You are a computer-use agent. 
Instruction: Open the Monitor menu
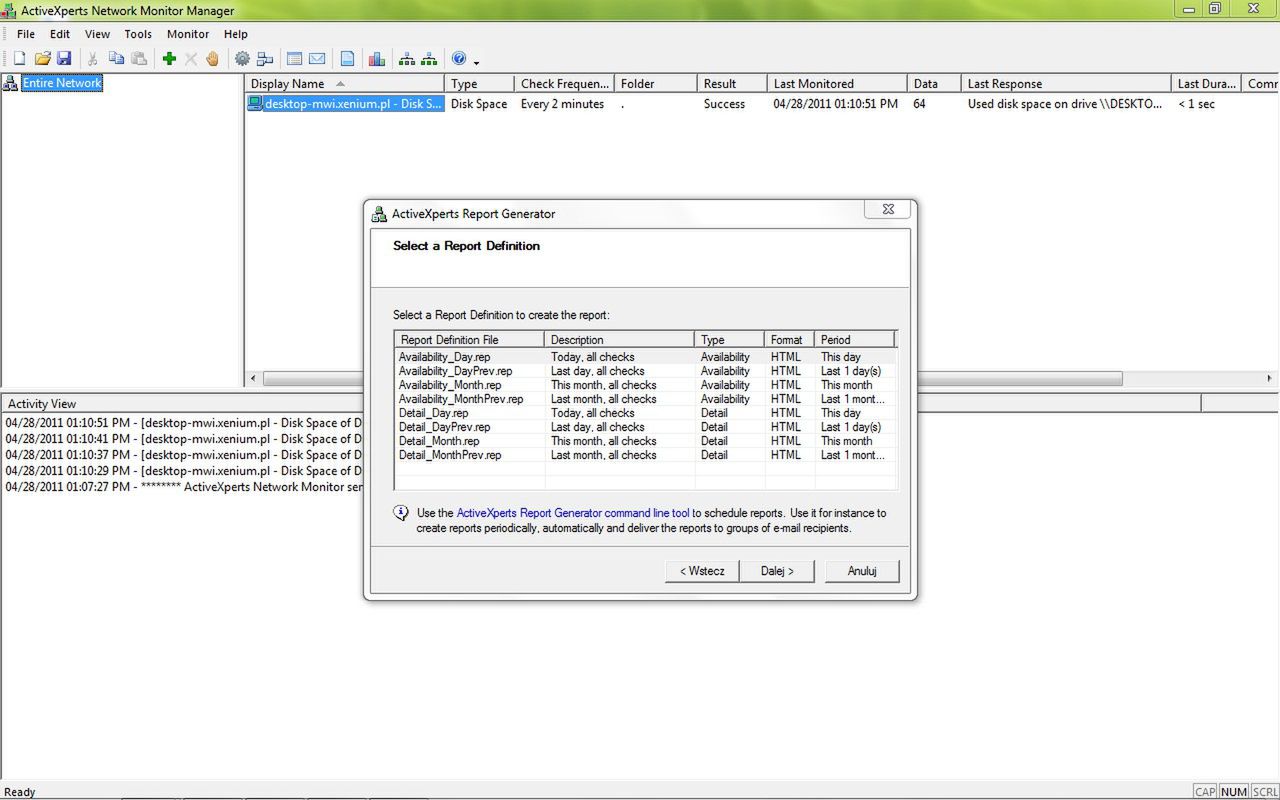point(188,34)
